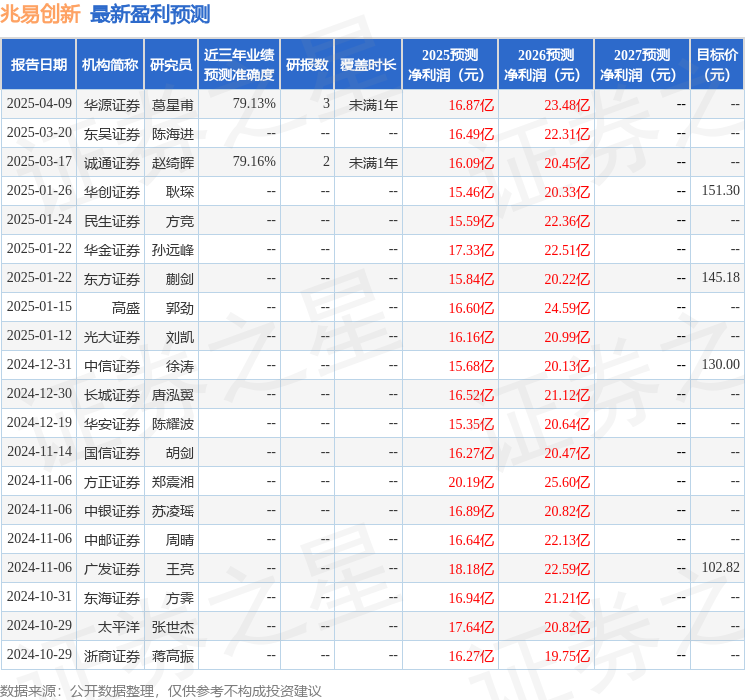Click analyst name 陈海进
745x700 pixels.
tap(173, 134)
